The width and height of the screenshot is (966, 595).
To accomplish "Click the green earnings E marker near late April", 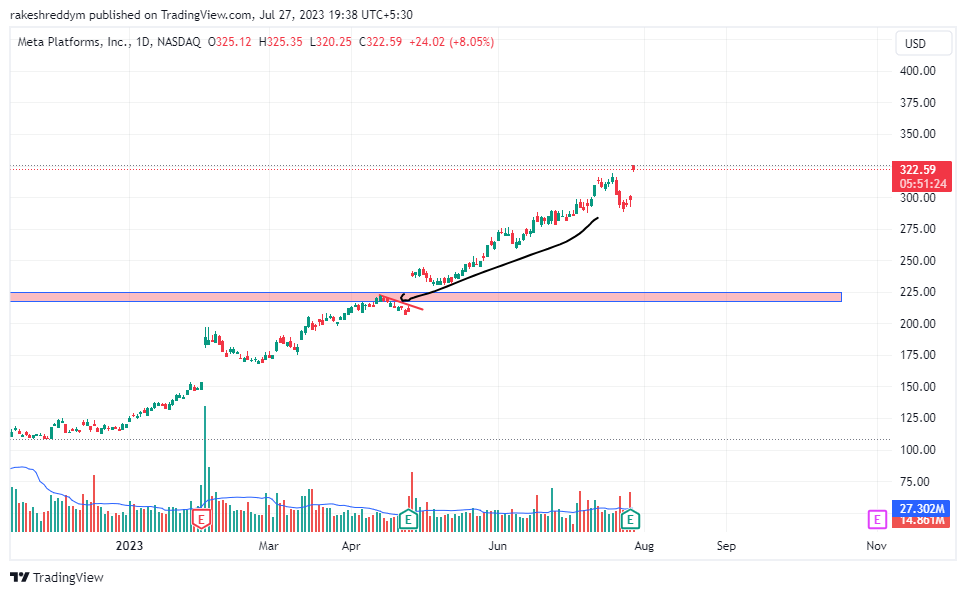I will [x=408, y=520].
